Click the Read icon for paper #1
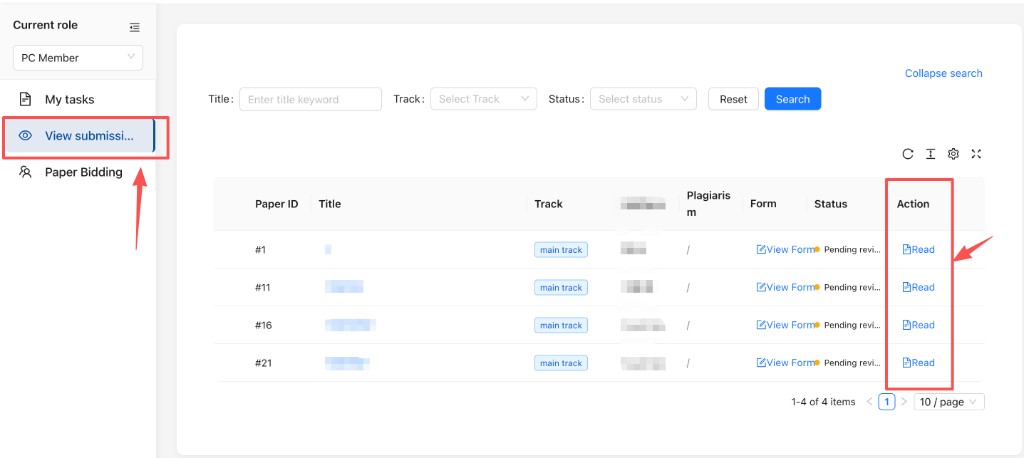This screenshot has width=1024, height=458. point(906,249)
